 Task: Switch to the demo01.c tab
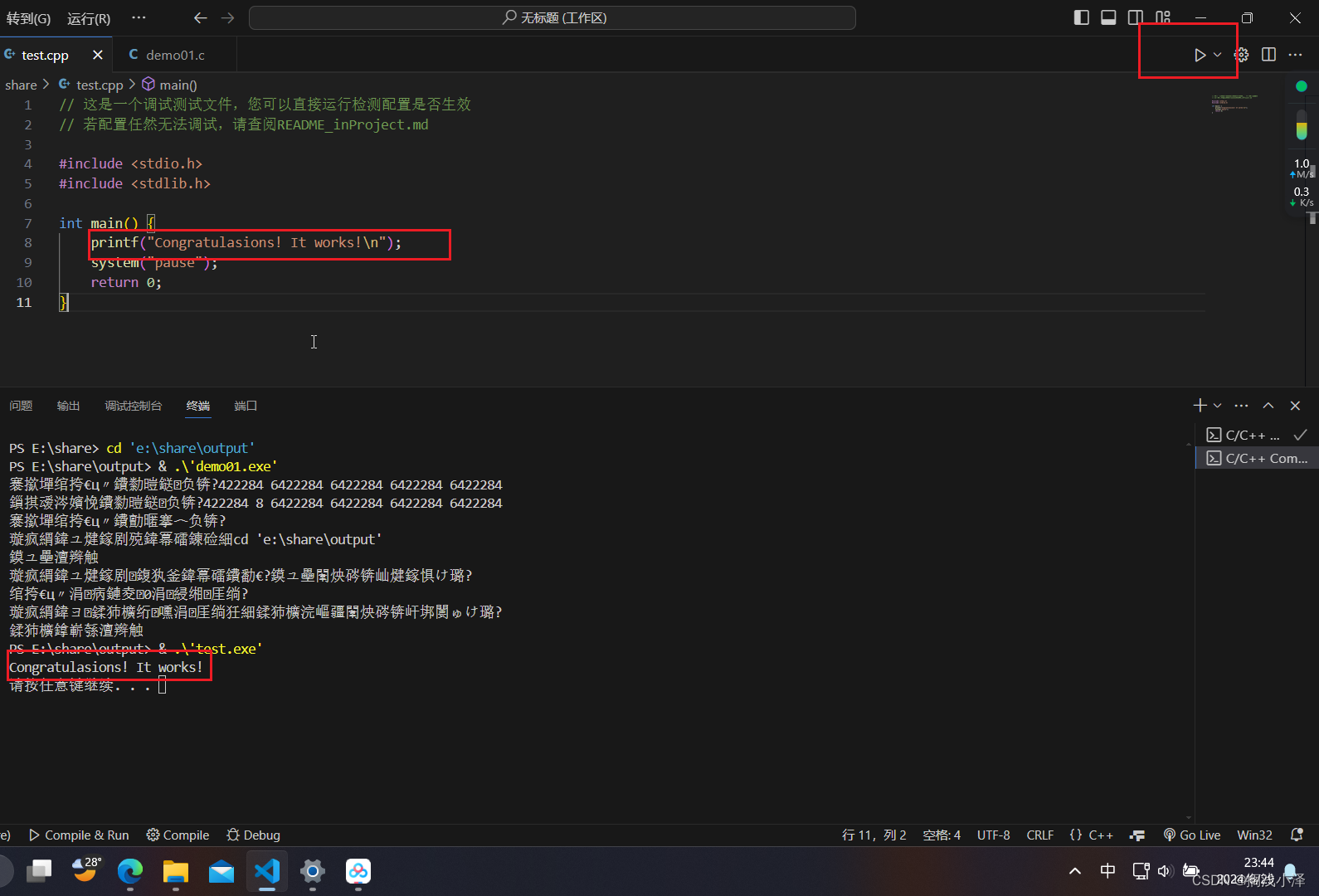175,55
